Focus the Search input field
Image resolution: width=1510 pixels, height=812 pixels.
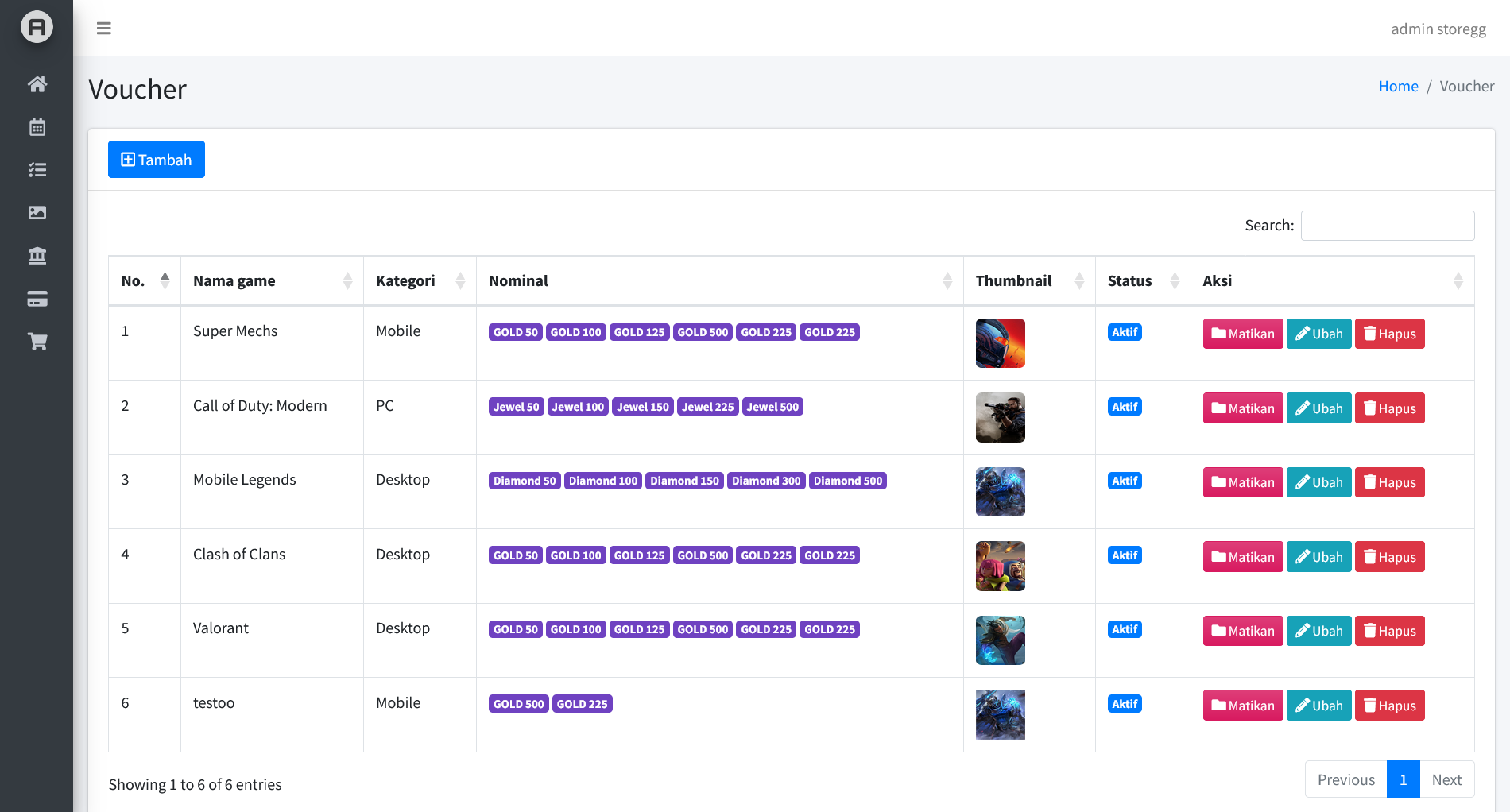(1388, 226)
